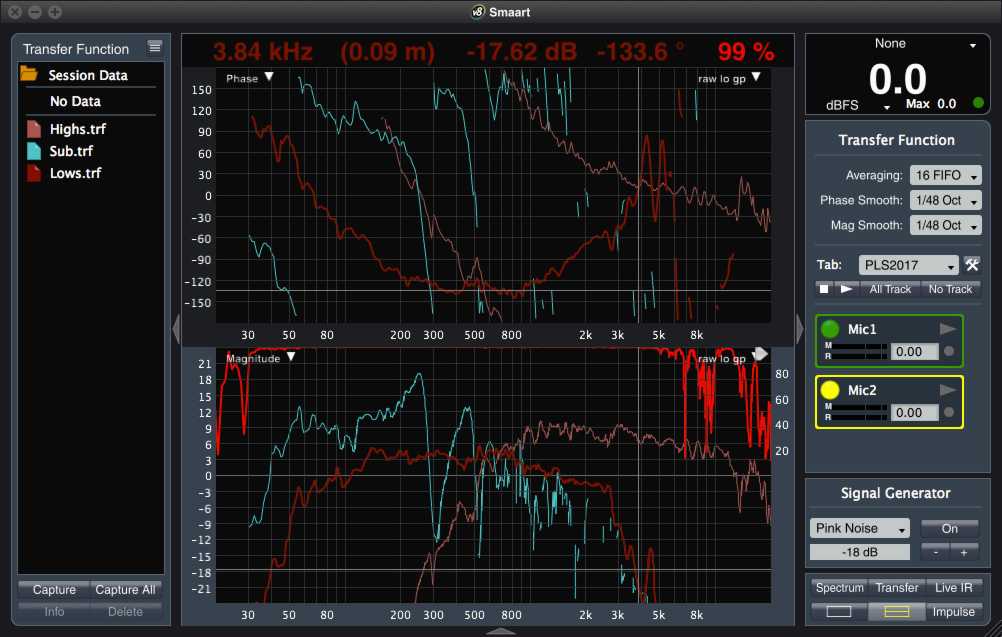Click the Session Data folder icon
1002x637 pixels.
(x=30, y=74)
